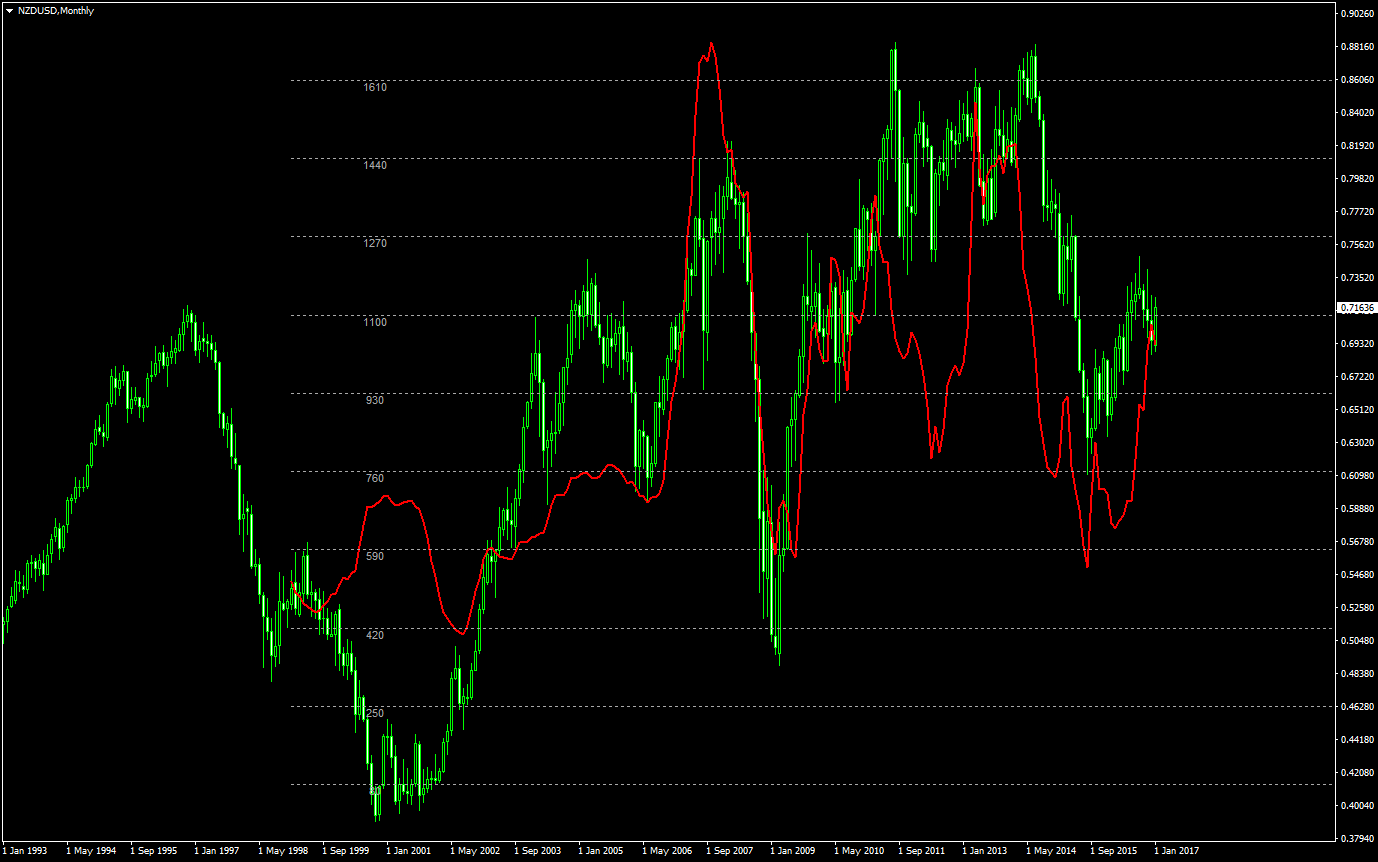The height and width of the screenshot is (862, 1378).
Task: Click the 1 Jan 2005 date label
Action: click(602, 851)
